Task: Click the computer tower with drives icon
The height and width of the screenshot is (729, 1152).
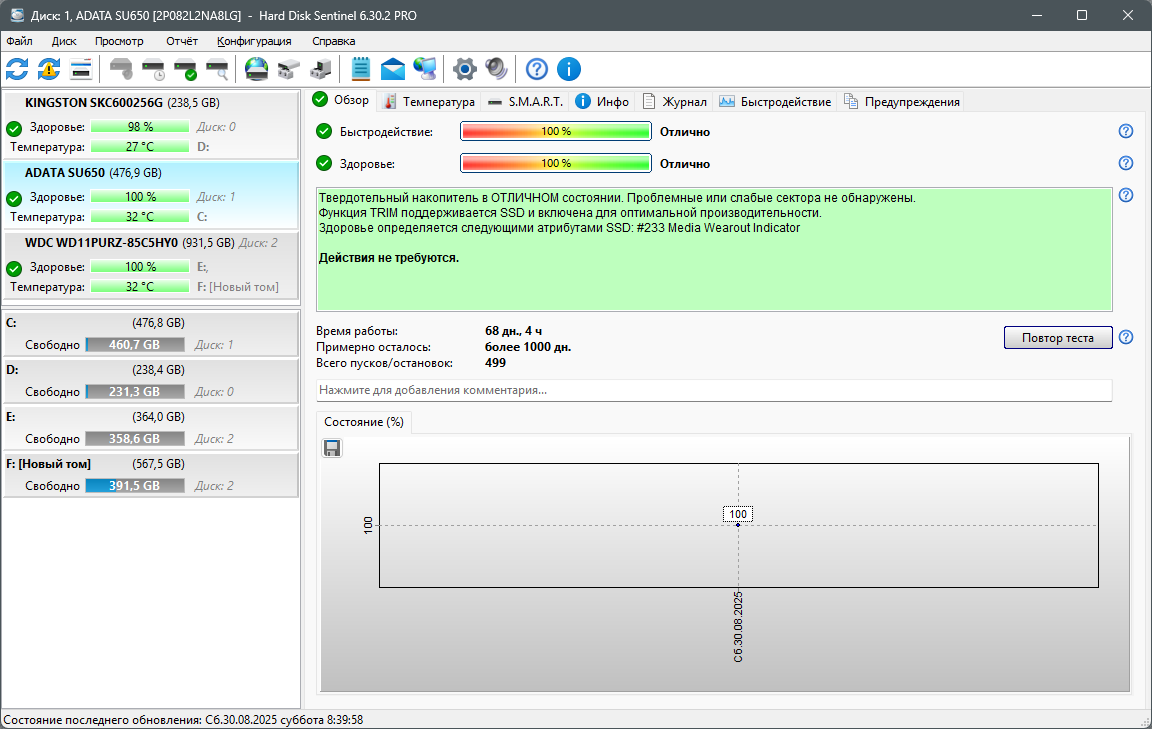Action: [x=321, y=69]
